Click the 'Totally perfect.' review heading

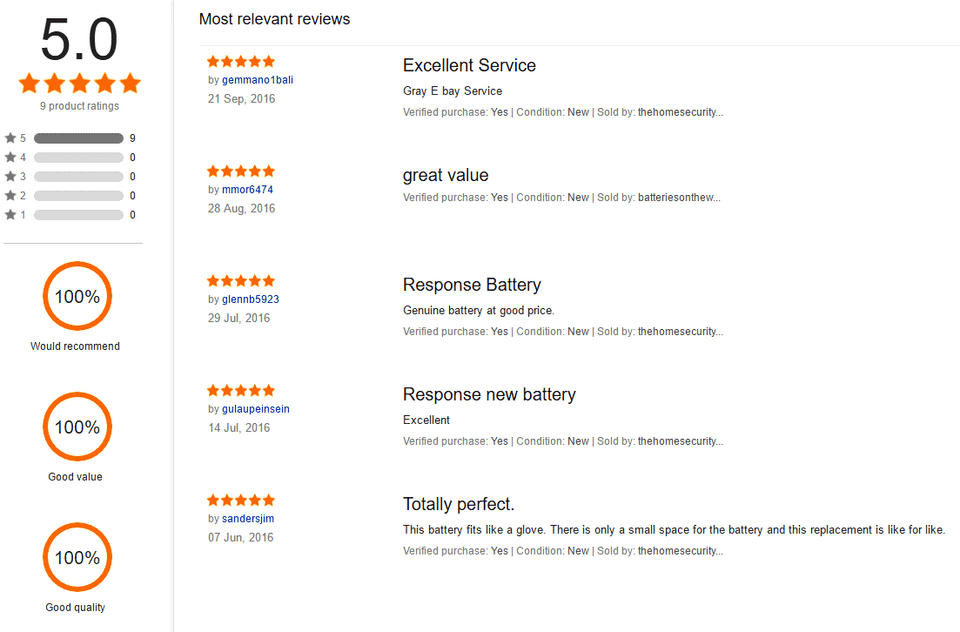(x=458, y=504)
